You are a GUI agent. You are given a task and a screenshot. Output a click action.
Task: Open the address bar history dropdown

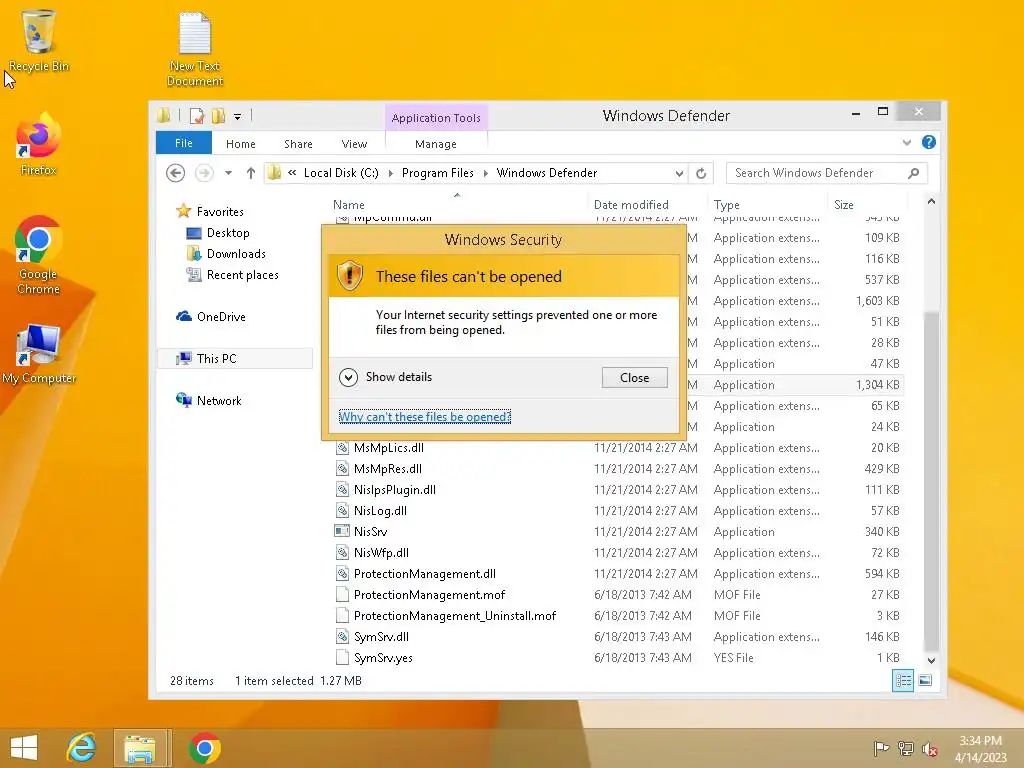[679, 173]
